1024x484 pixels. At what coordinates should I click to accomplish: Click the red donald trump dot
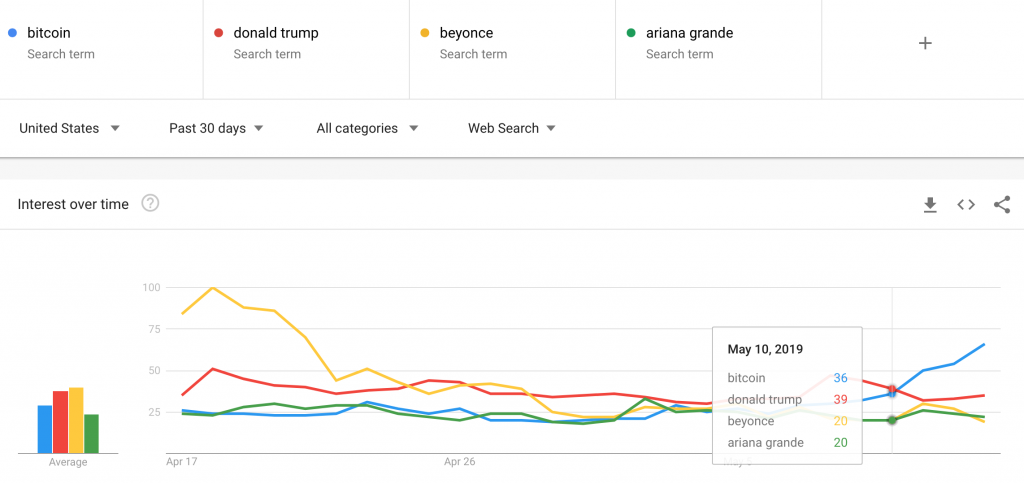(219, 33)
